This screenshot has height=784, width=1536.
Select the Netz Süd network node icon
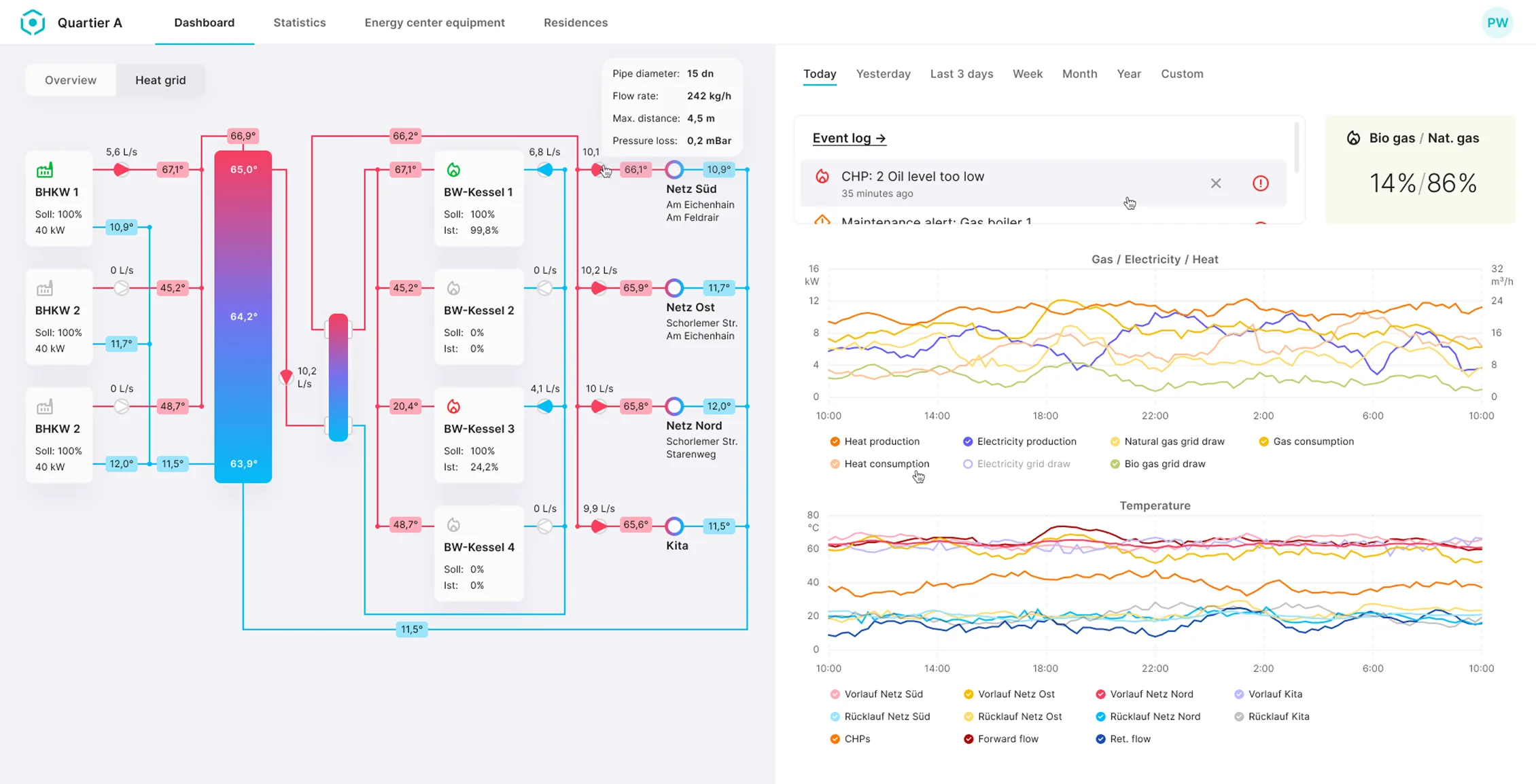[674, 168]
